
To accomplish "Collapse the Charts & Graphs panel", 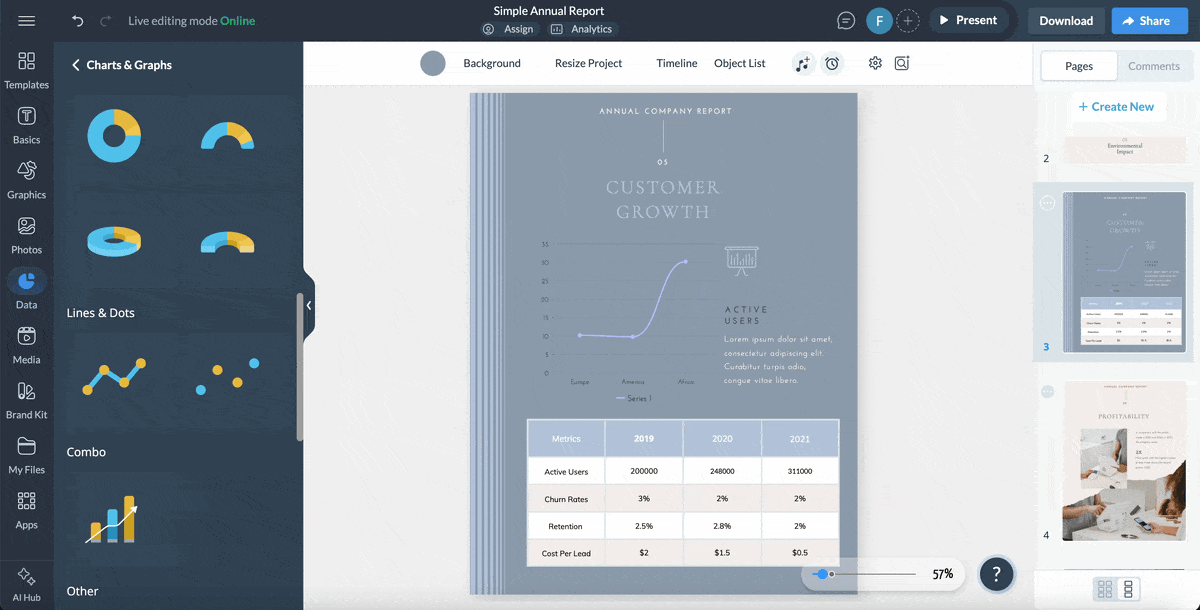I will [x=308, y=305].
